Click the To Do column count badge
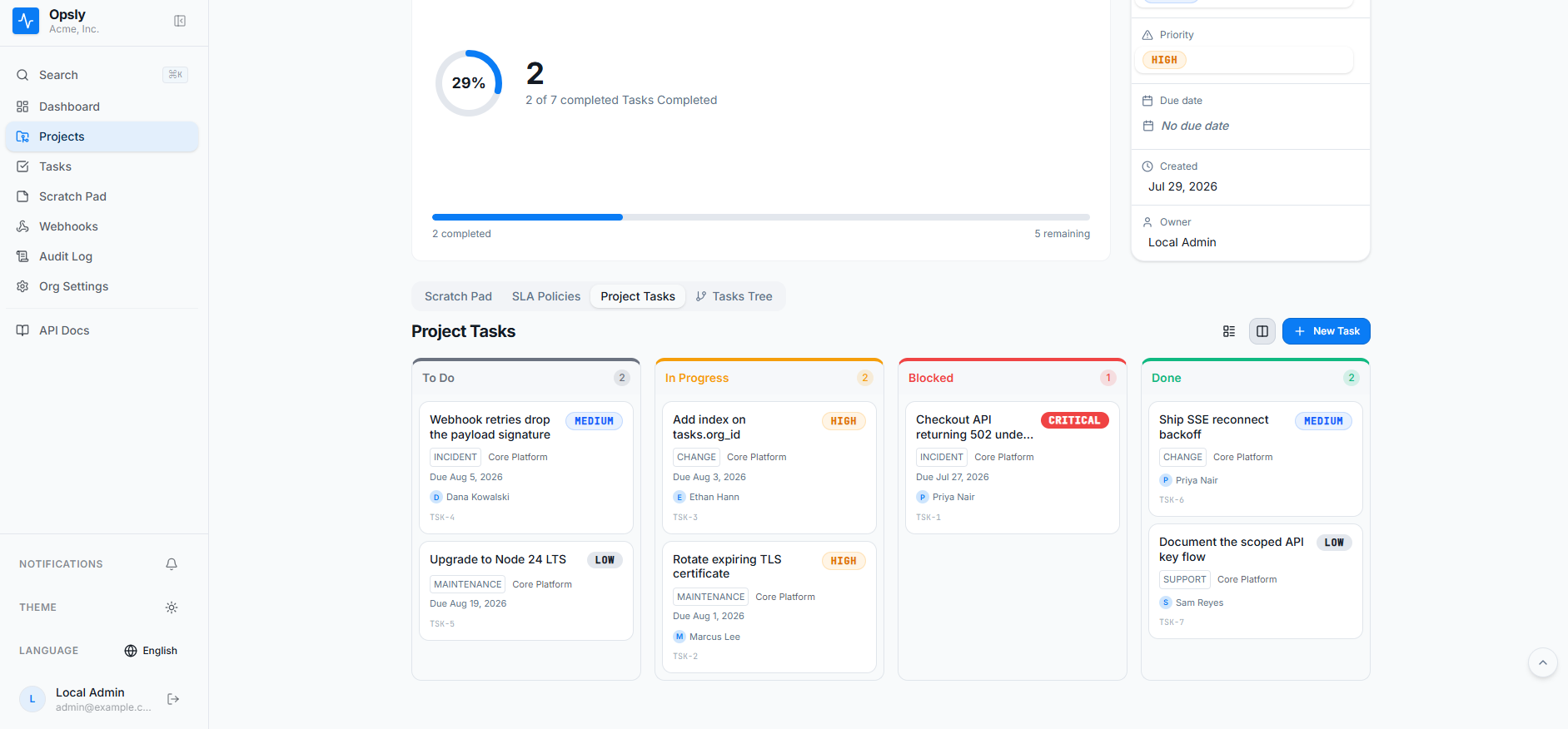 (x=622, y=378)
